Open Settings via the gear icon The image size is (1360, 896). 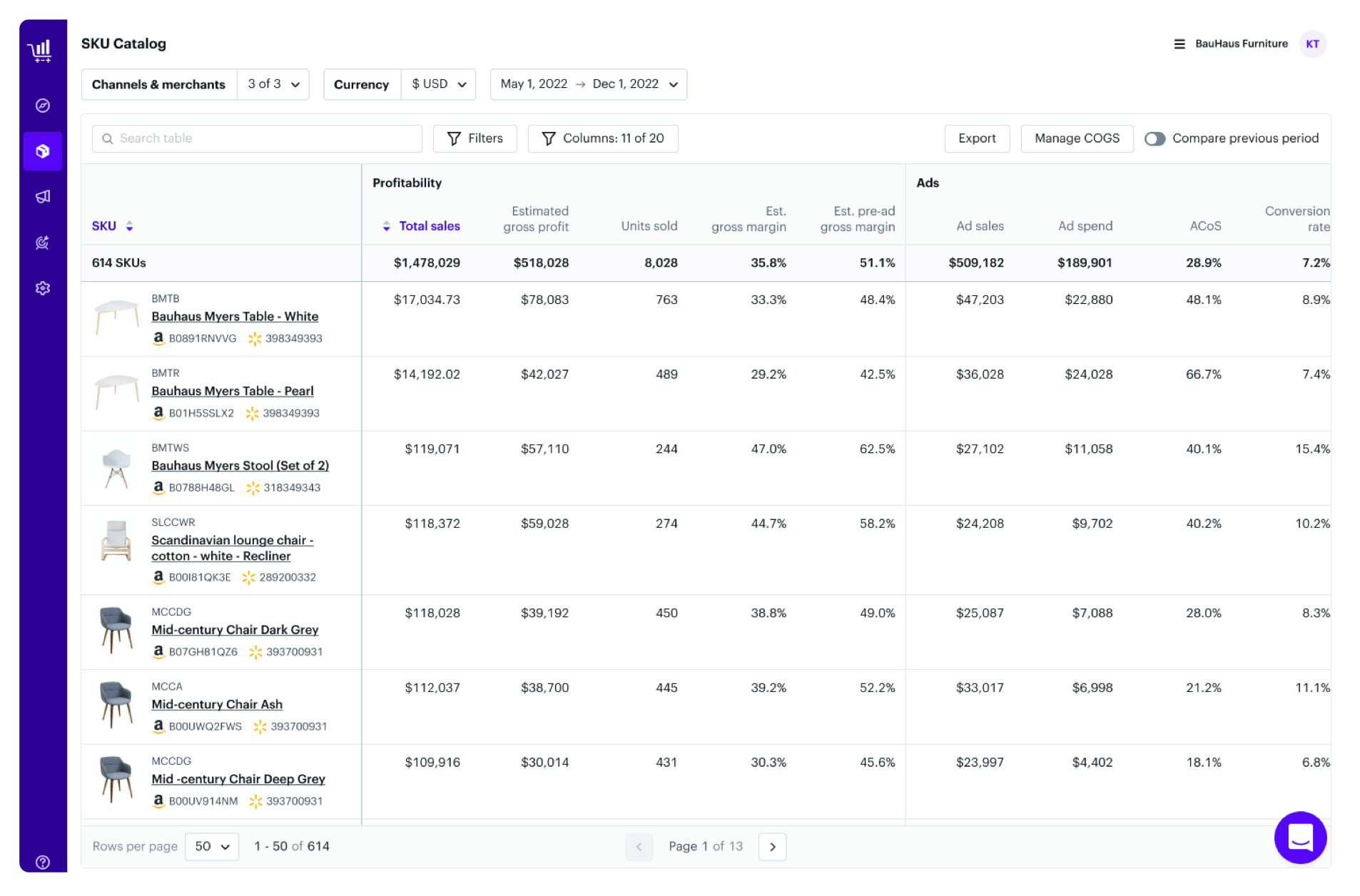point(42,287)
